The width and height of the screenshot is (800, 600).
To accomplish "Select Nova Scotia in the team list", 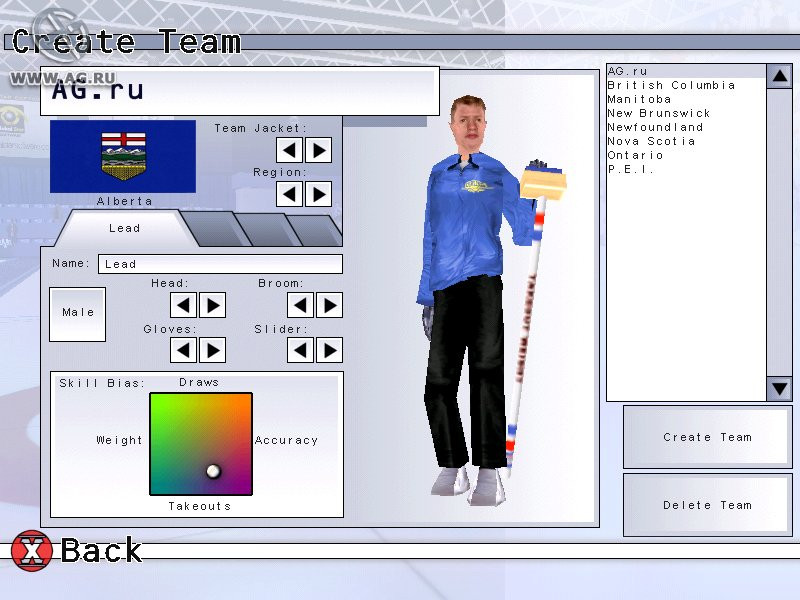I will tap(686, 141).
